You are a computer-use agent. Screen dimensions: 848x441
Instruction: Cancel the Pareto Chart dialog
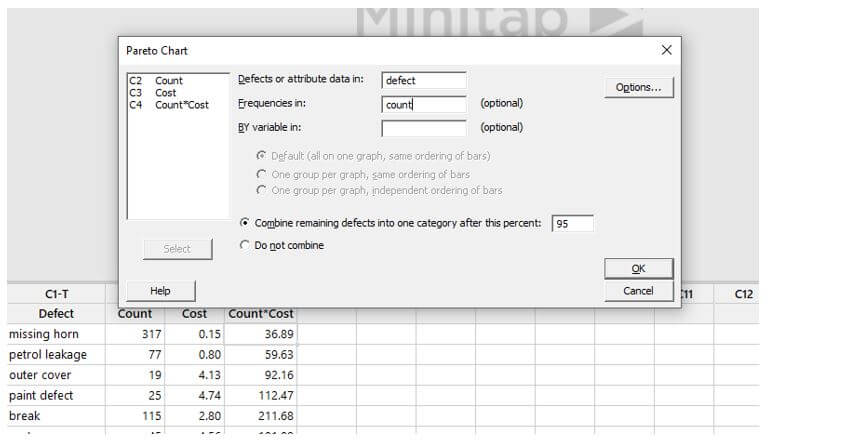[638, 291]
